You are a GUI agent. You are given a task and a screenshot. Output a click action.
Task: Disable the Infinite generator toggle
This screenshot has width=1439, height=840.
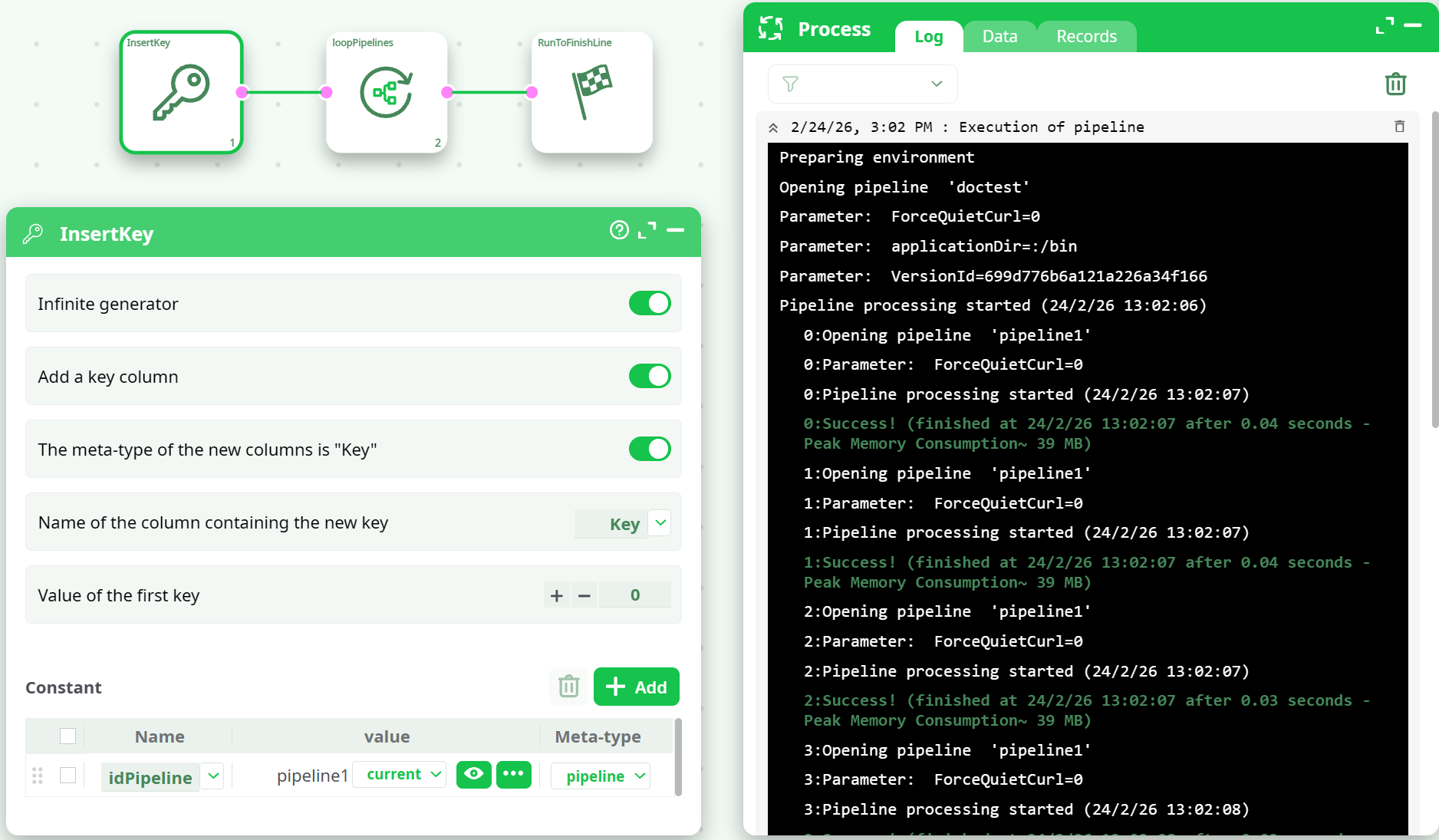click(650, 304)
